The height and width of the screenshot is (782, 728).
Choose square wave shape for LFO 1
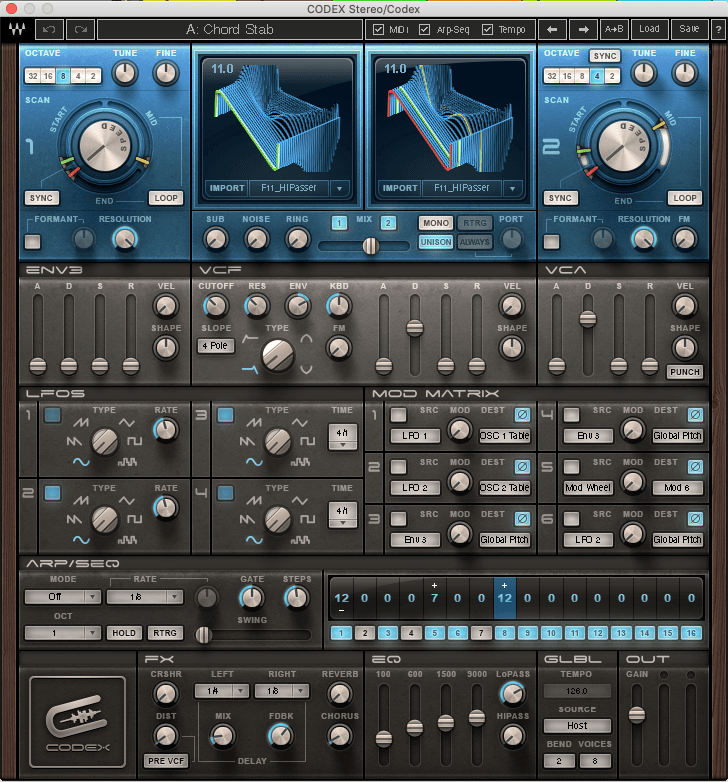pos(134,441)
